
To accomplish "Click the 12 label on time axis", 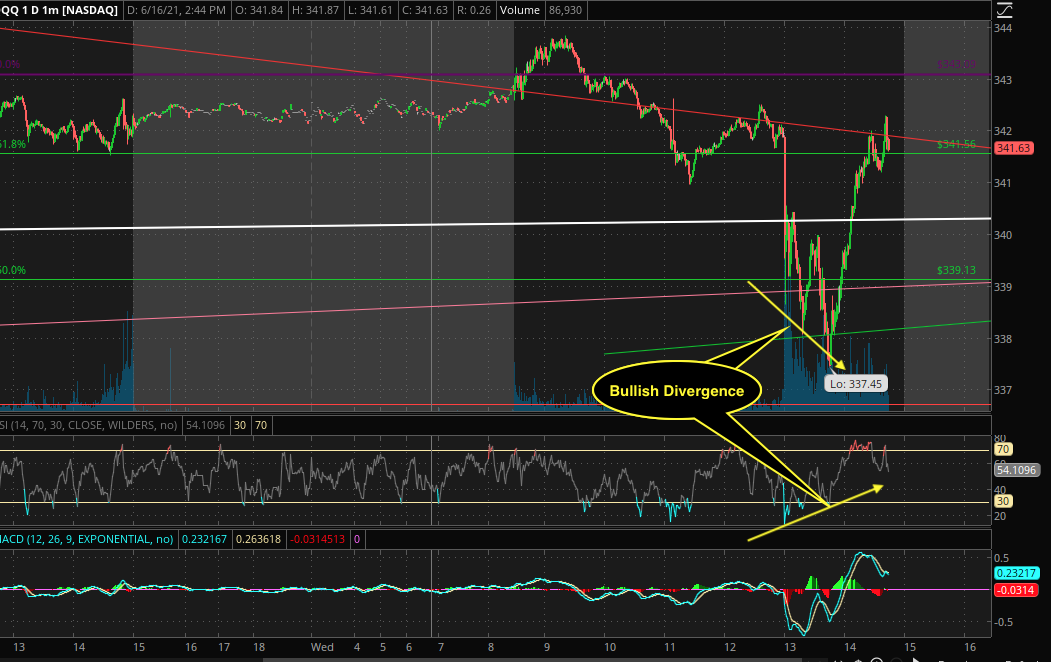I will pos(730,647).
